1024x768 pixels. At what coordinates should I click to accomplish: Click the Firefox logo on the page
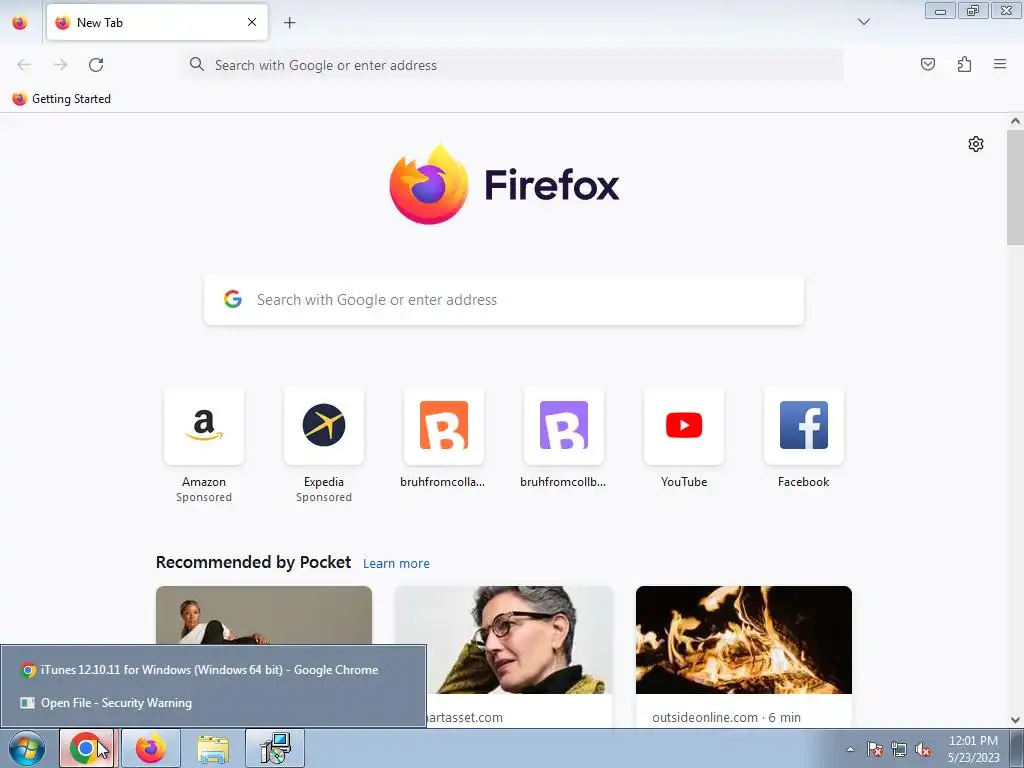click(x=504, y=185)
